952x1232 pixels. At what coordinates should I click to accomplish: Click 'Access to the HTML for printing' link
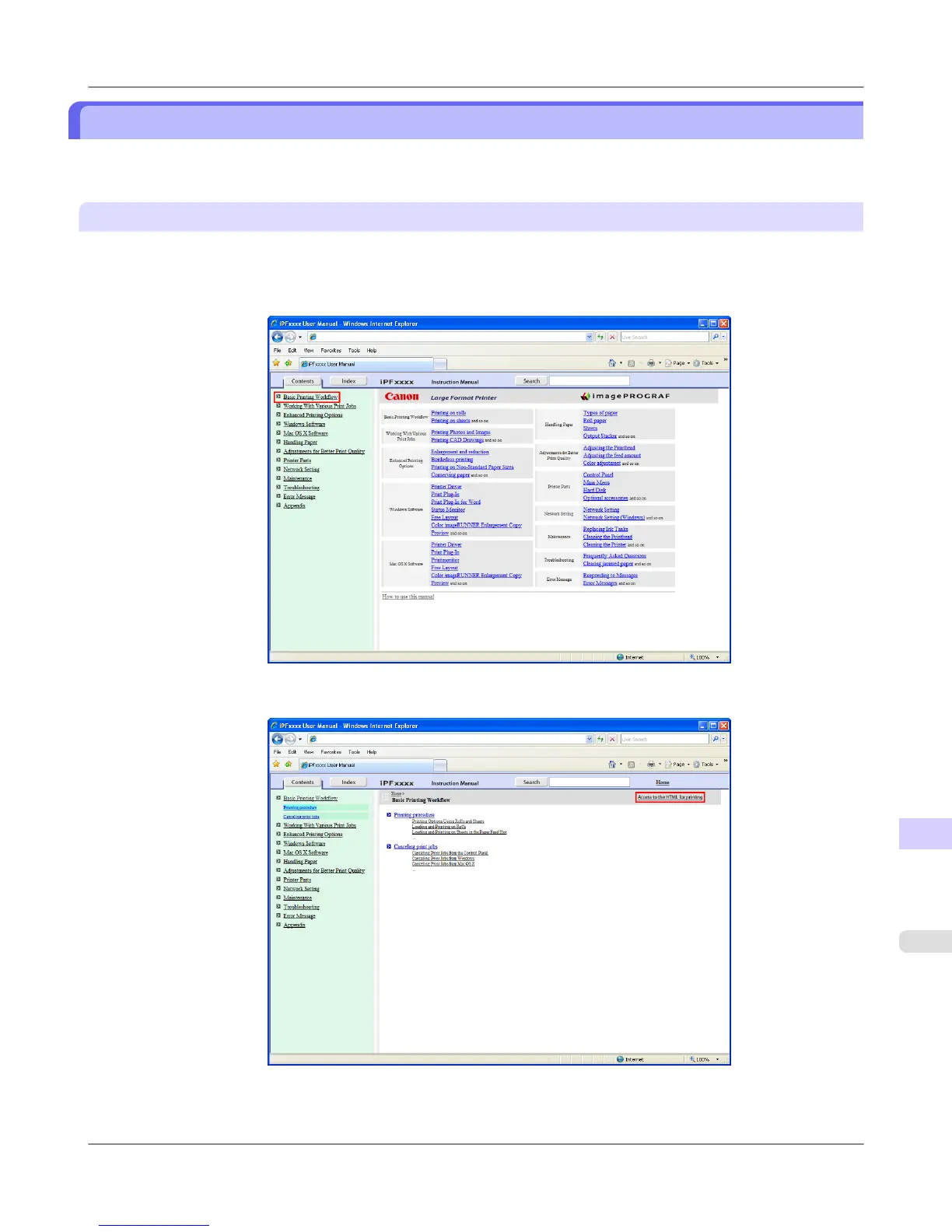coord(670,797)
